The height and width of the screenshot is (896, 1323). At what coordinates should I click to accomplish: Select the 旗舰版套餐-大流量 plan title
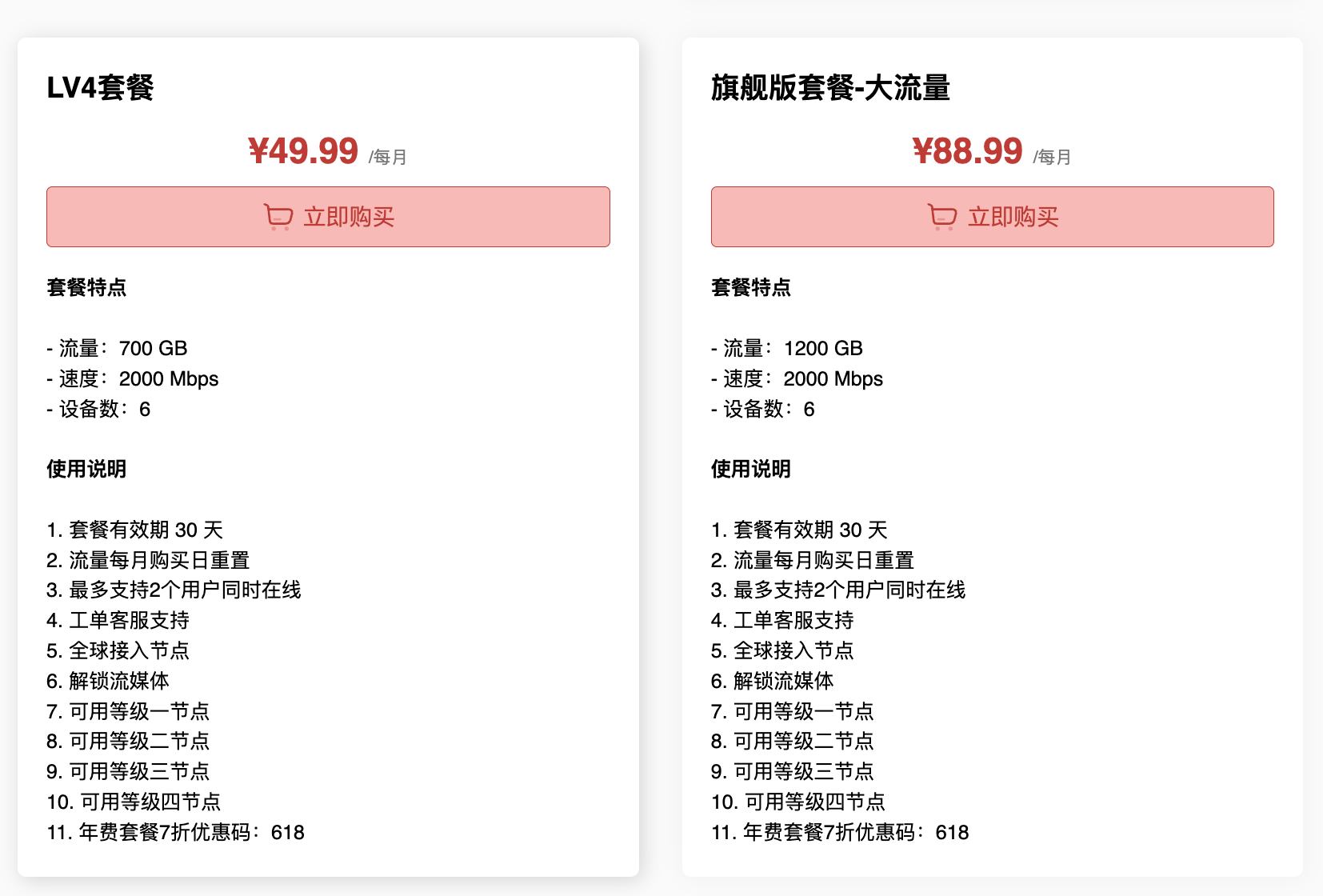pos(830,90)
